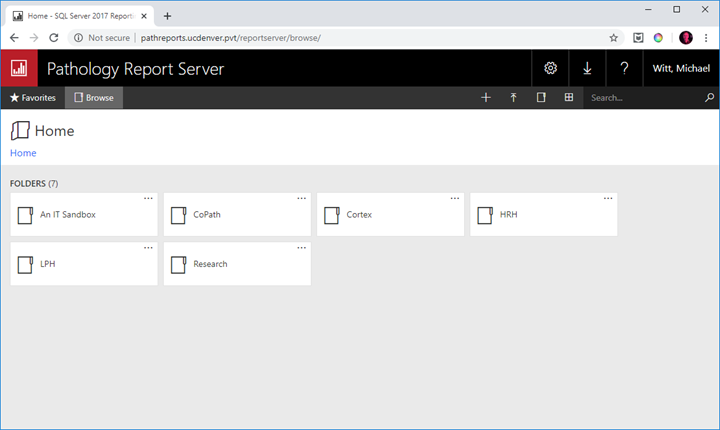The image size is (720, 430).
Task: Open ellipsis menu for LPH folder
Action: point(148,248)
